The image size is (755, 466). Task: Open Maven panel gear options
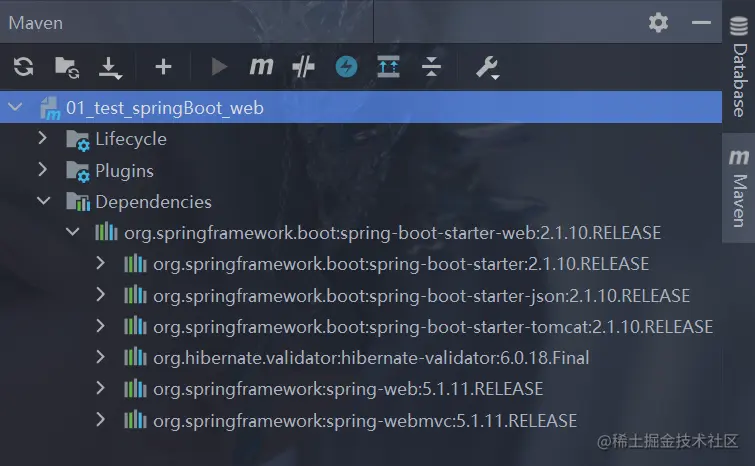click(658, 23)
